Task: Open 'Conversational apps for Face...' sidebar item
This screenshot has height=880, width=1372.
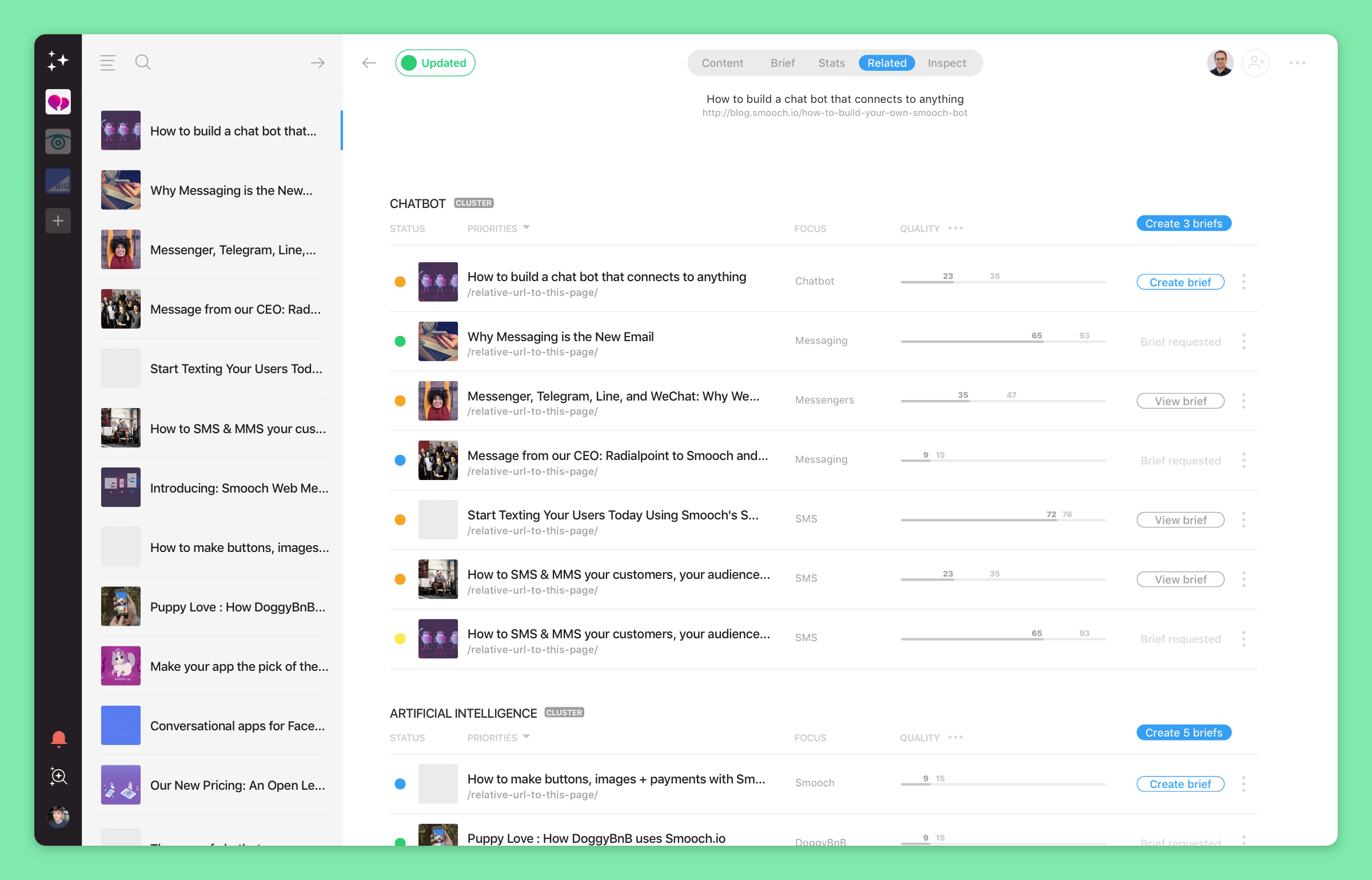Action: pyautogui.click(x=214, y=726)
